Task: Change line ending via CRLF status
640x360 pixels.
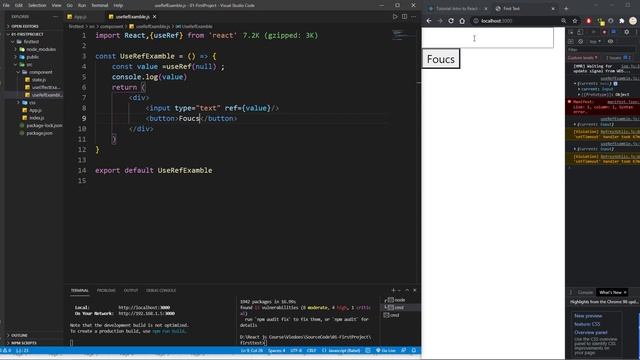Action: 311,351
